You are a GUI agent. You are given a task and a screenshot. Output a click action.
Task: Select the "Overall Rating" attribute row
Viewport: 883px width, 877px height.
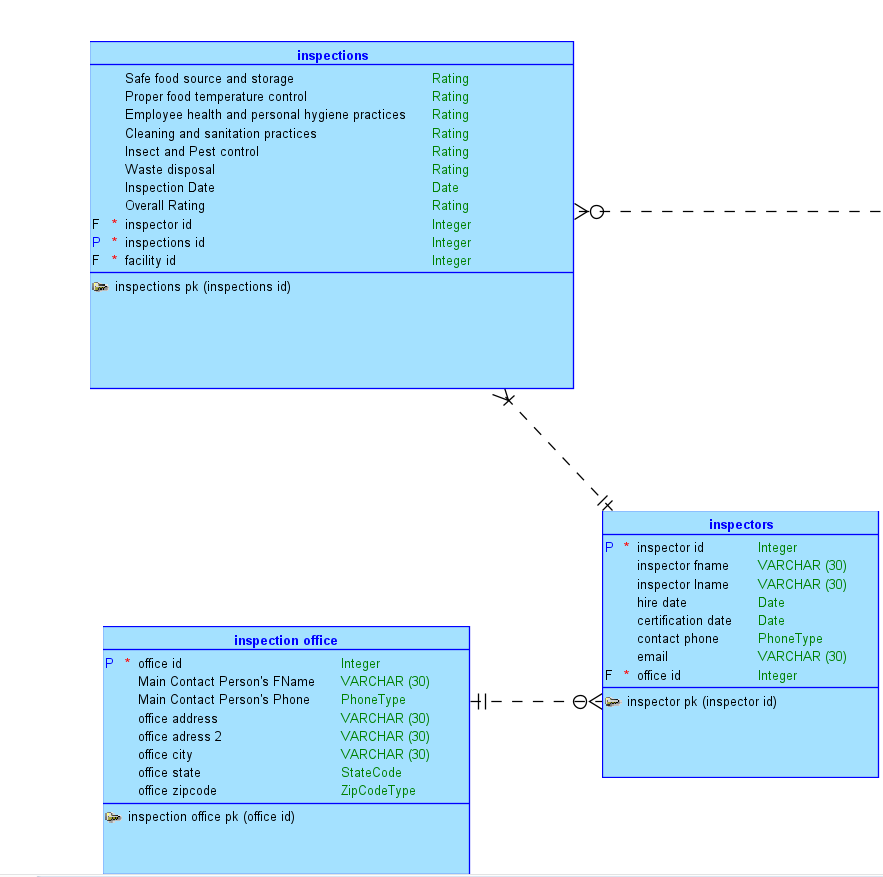click(x=164, y=205)
